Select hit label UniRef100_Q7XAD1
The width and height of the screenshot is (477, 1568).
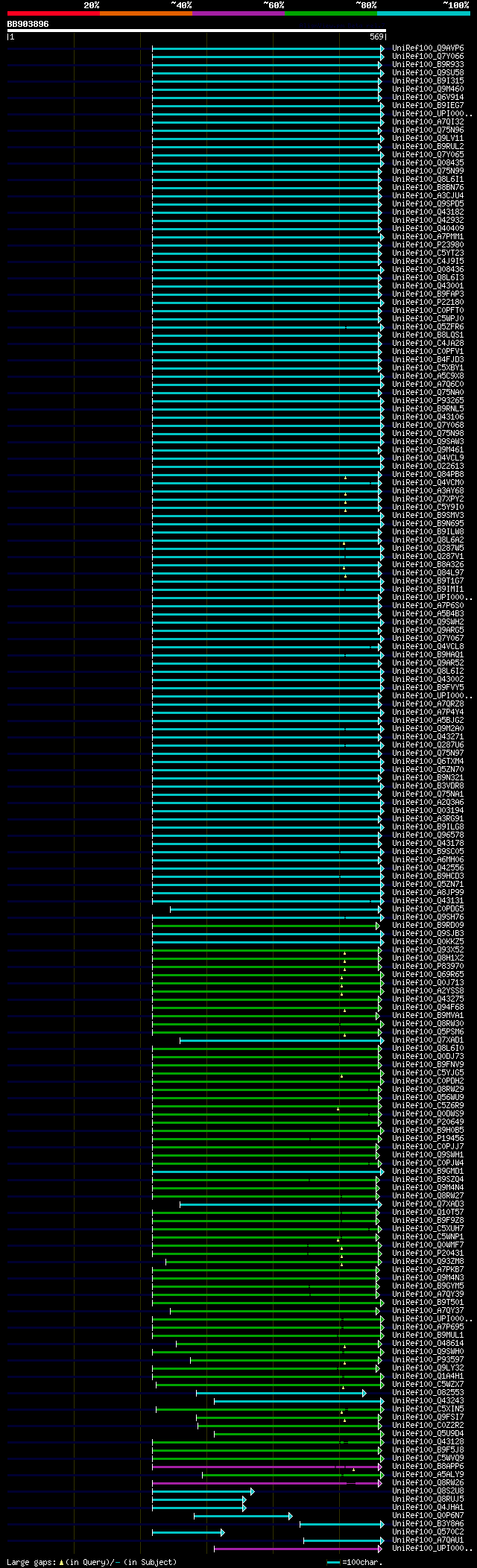point(428,1040)
